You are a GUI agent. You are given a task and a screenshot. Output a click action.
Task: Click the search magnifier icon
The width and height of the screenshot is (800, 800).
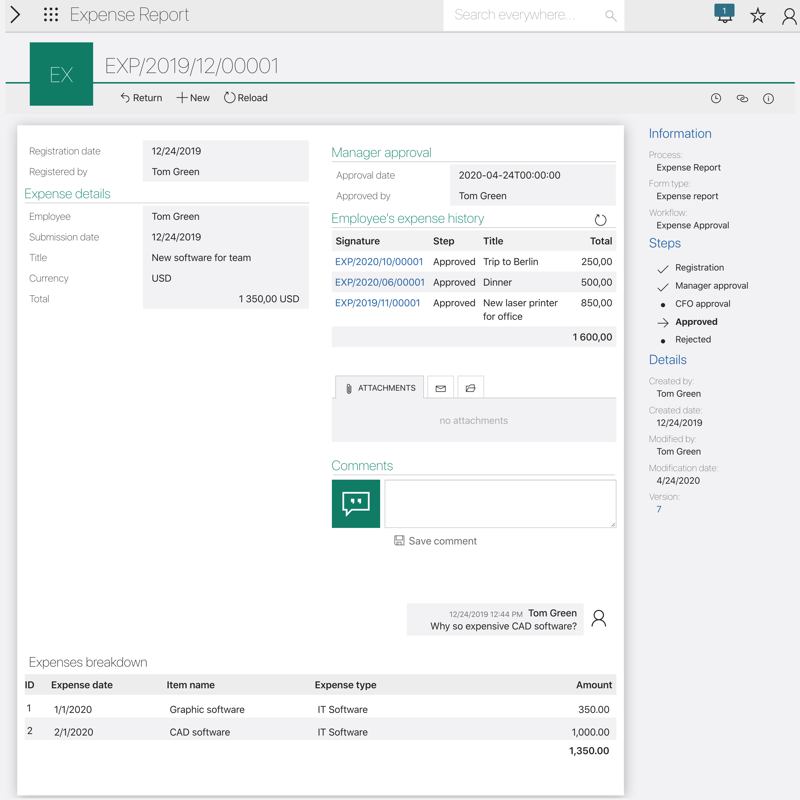pyautogui.click(x=610, y=16)
